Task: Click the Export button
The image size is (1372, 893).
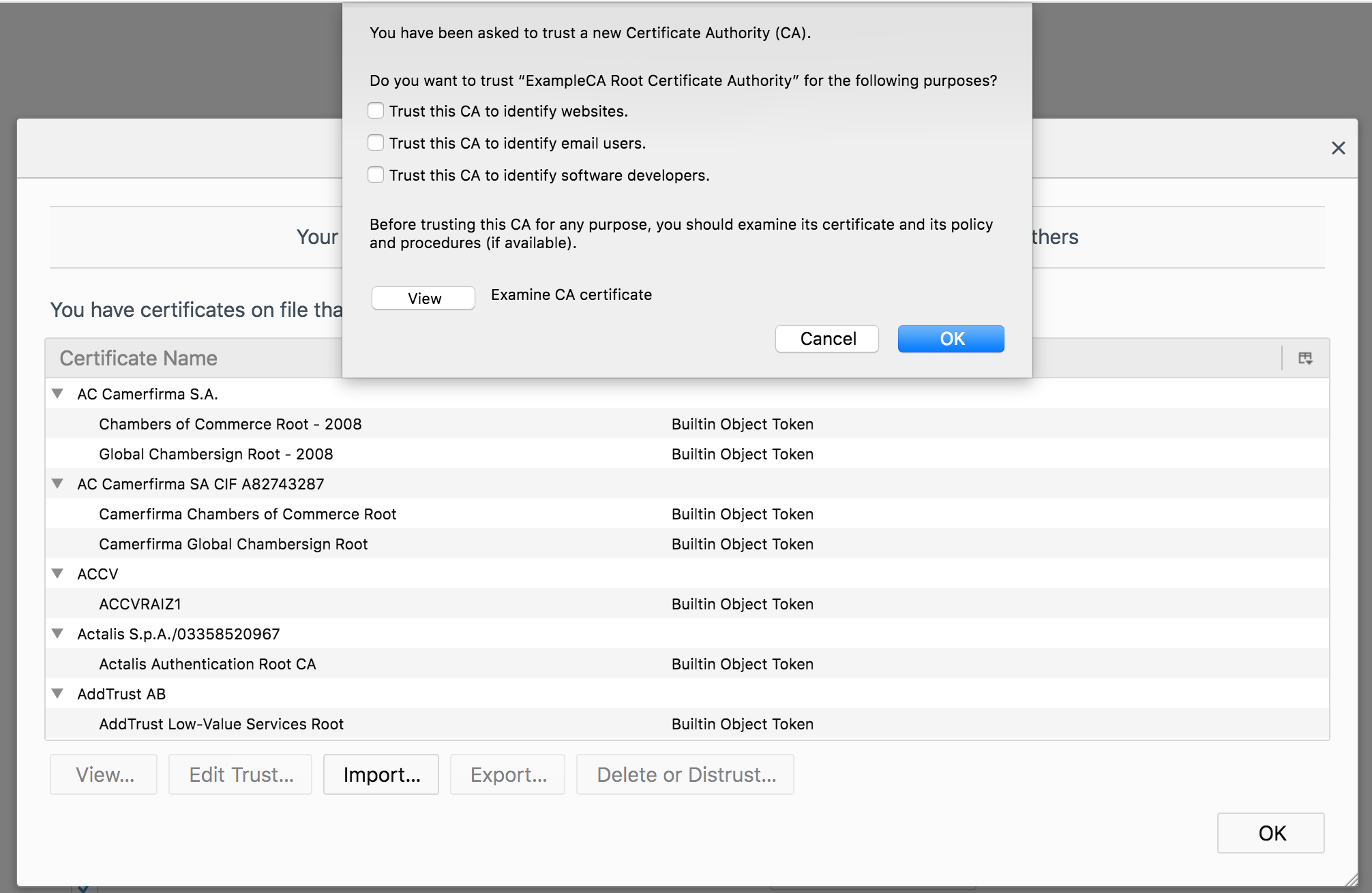Action: (507, 774)
